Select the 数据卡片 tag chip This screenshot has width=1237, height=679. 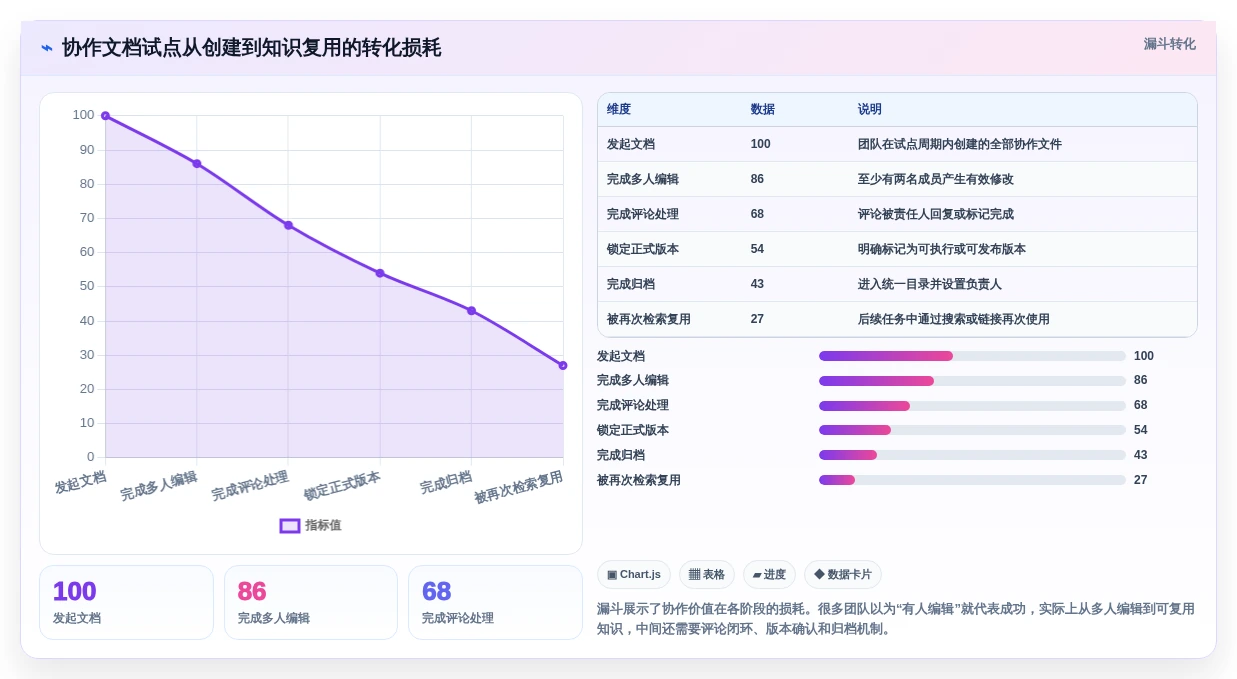843,575
